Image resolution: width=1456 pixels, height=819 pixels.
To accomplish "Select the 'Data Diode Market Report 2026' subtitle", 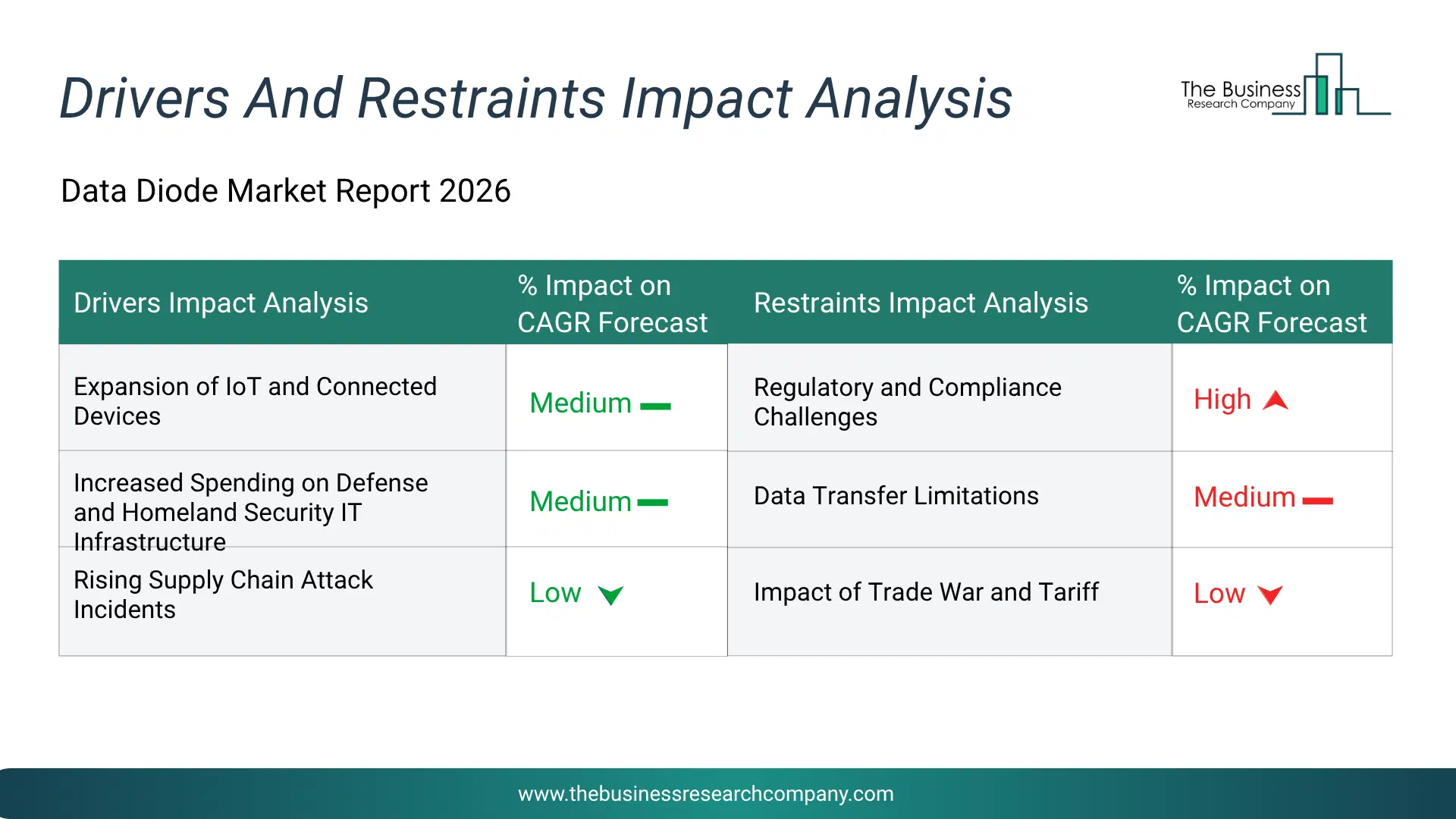I will click(285, 191).
